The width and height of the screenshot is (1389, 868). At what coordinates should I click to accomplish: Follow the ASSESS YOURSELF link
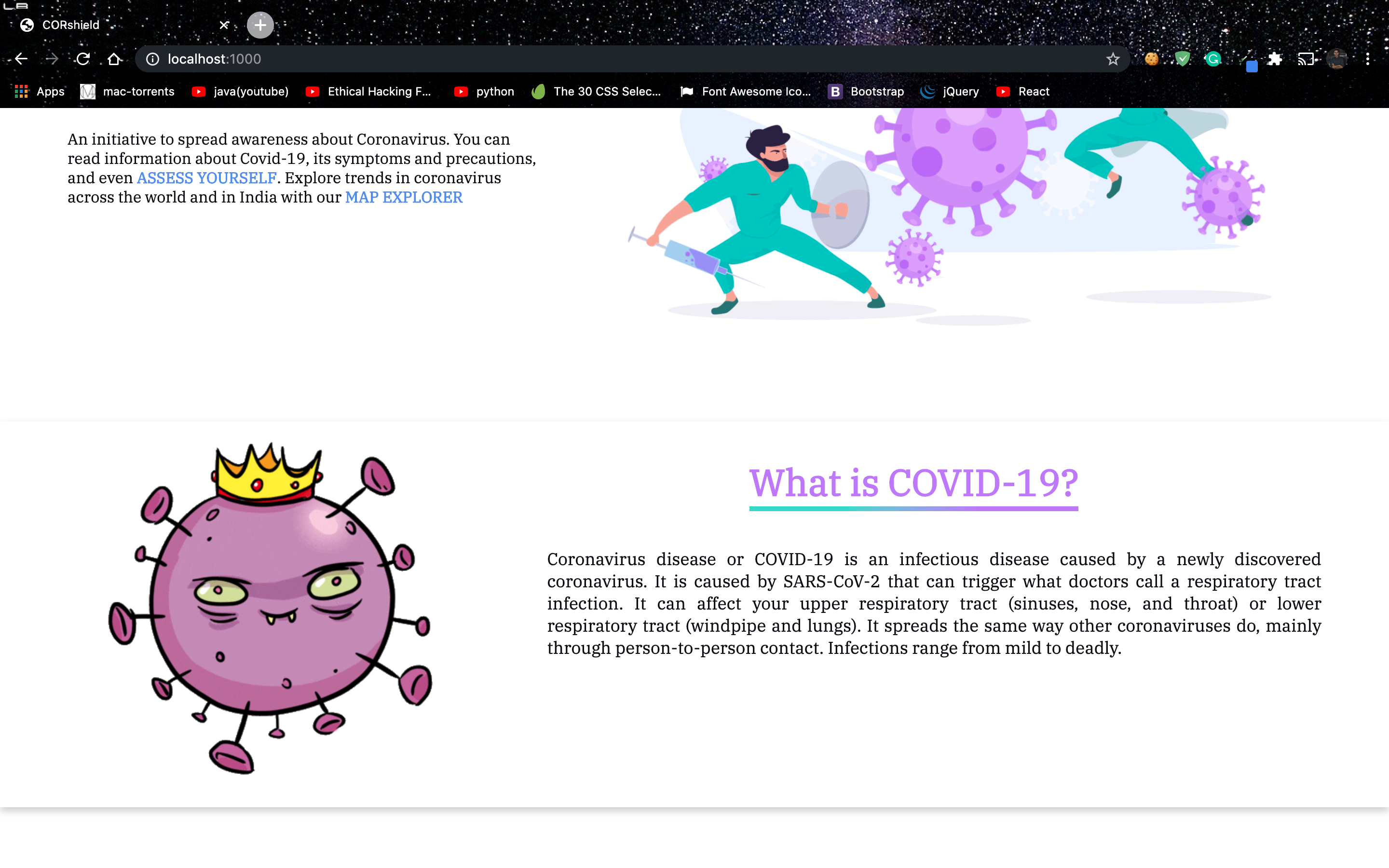click(x=206, y=178)
